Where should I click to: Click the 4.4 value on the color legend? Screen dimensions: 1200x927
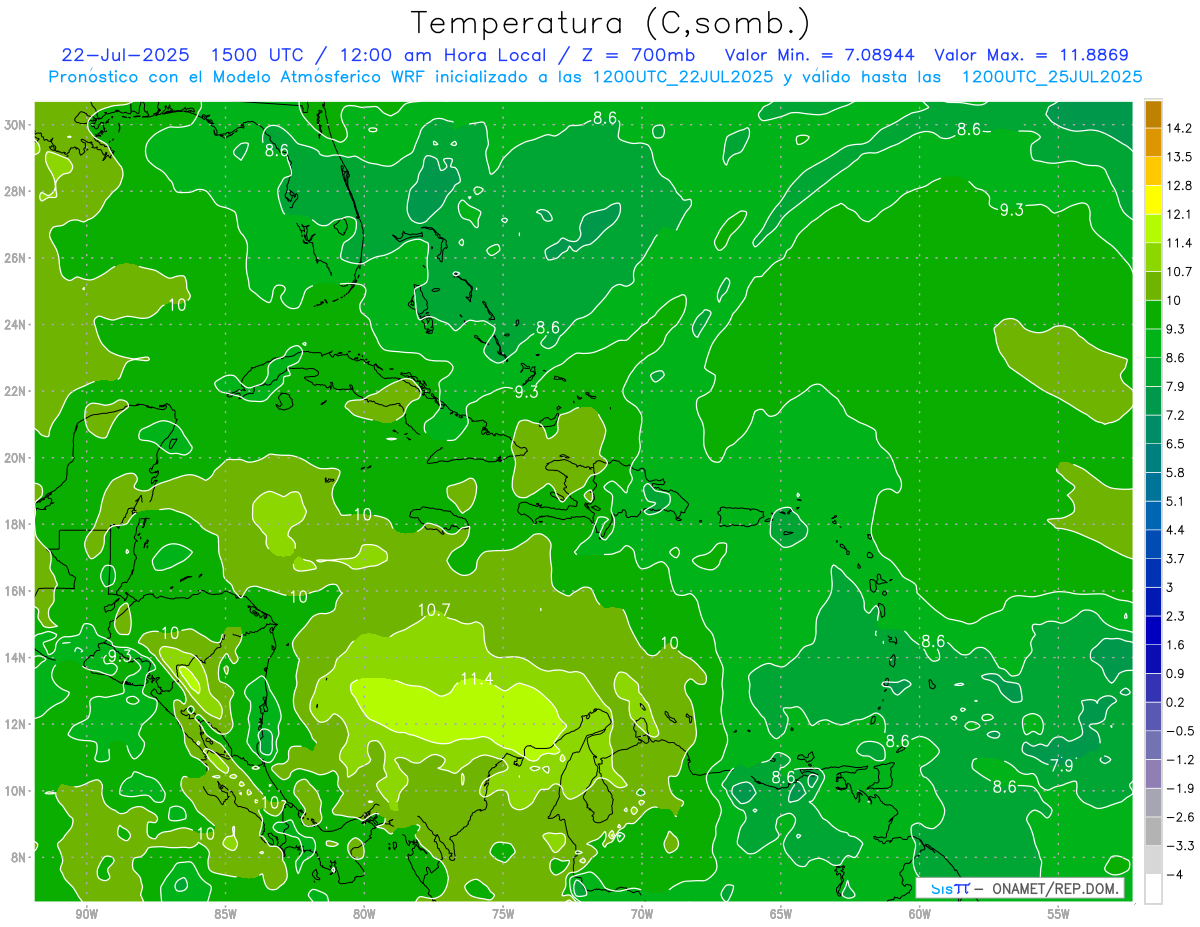coord(1175,530)
